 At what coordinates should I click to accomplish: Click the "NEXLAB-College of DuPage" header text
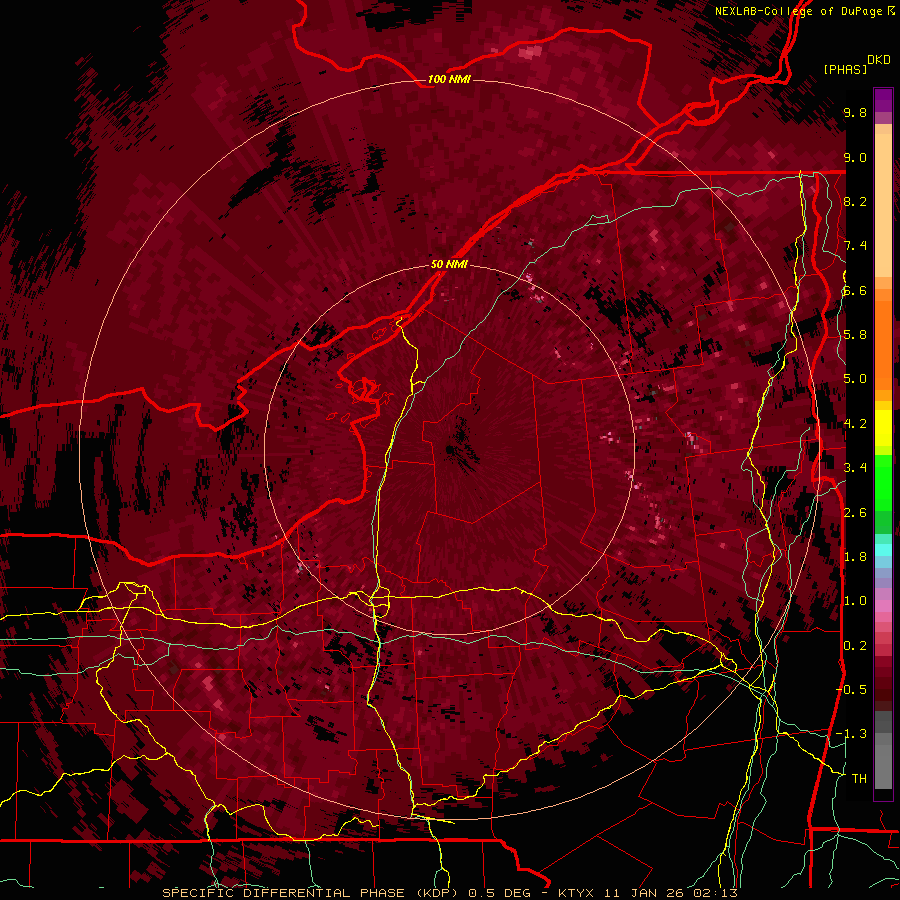click(x=798, y=11)
